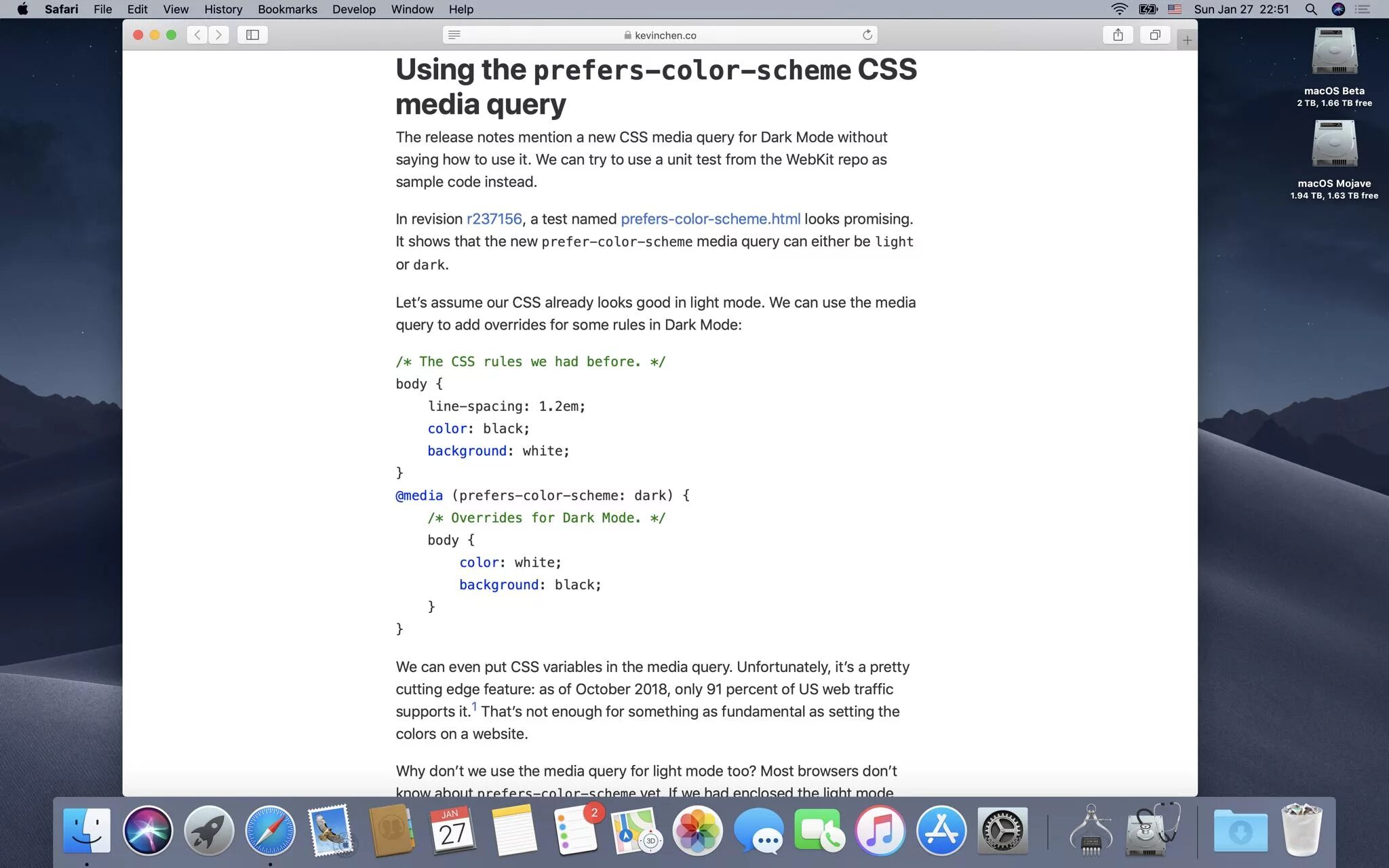Expand the Wi-Fi status menu

1119,9
